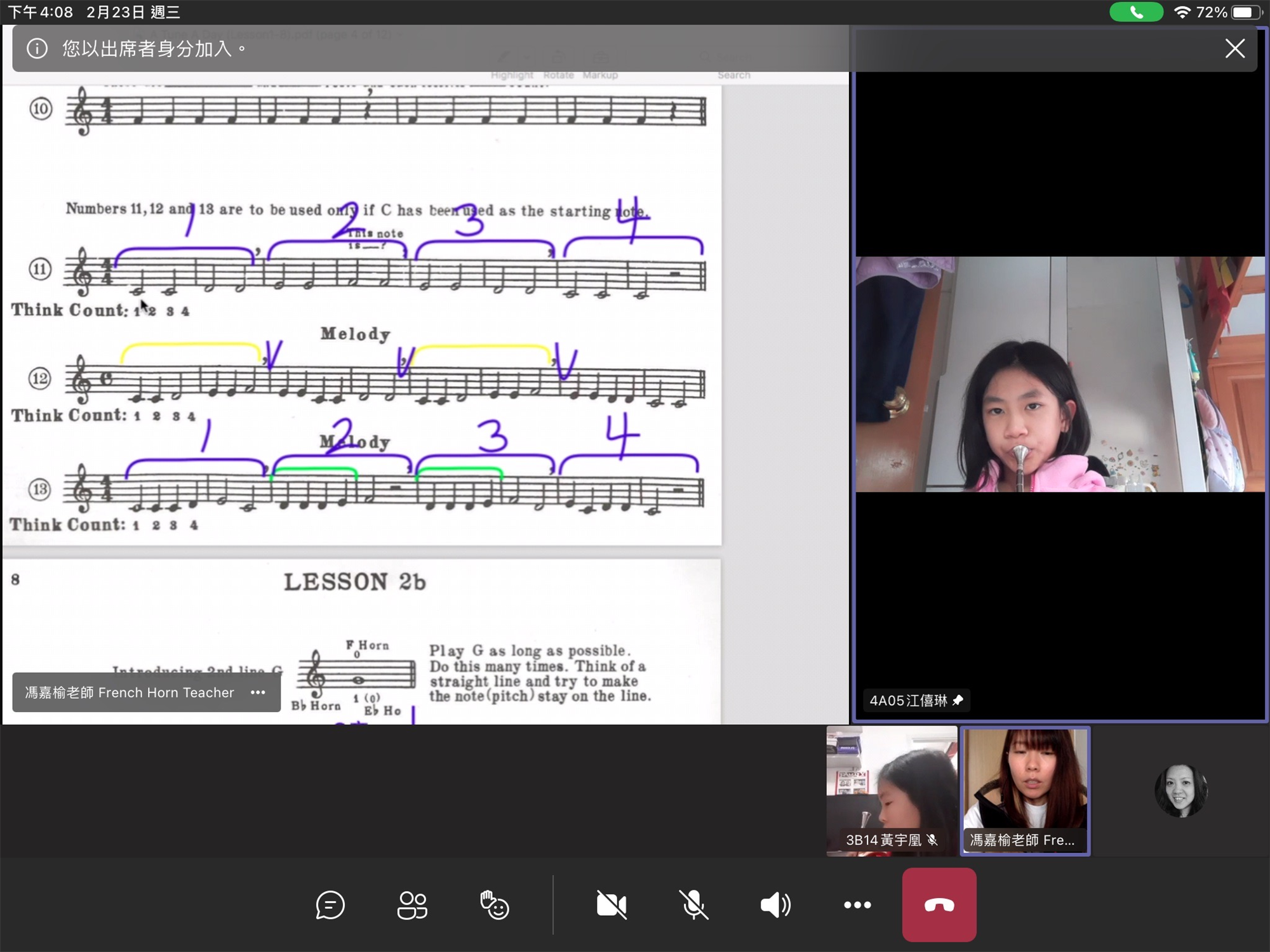Select 3B14 黃宇凰 video thumbnail
Image resolution: width=1270 pixels, height=952 pixels.
coord(891,790)
